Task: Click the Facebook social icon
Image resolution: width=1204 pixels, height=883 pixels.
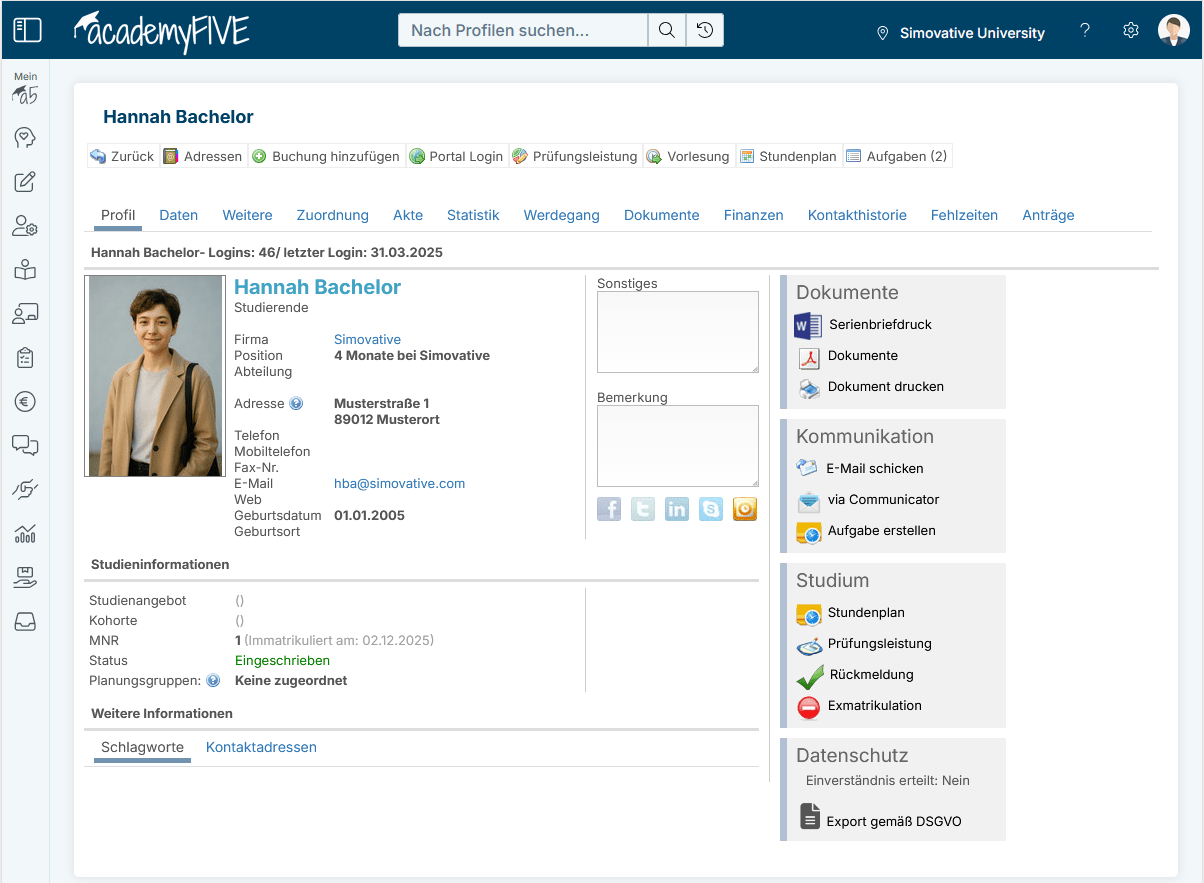Action: tap(609, 509)
